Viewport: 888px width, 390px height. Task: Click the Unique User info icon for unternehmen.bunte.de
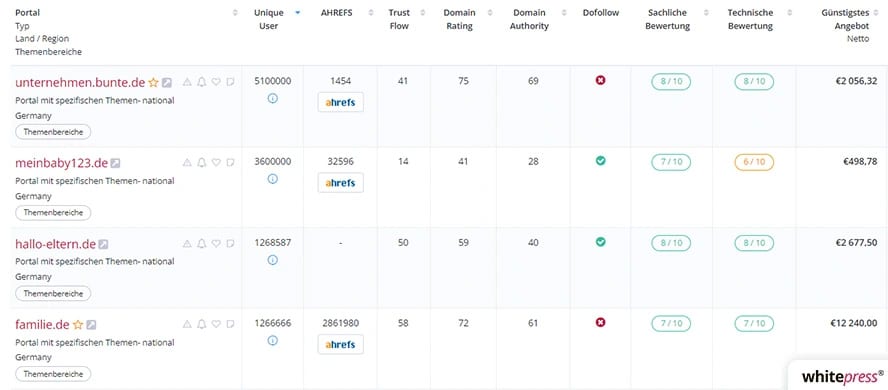(272, 98)
